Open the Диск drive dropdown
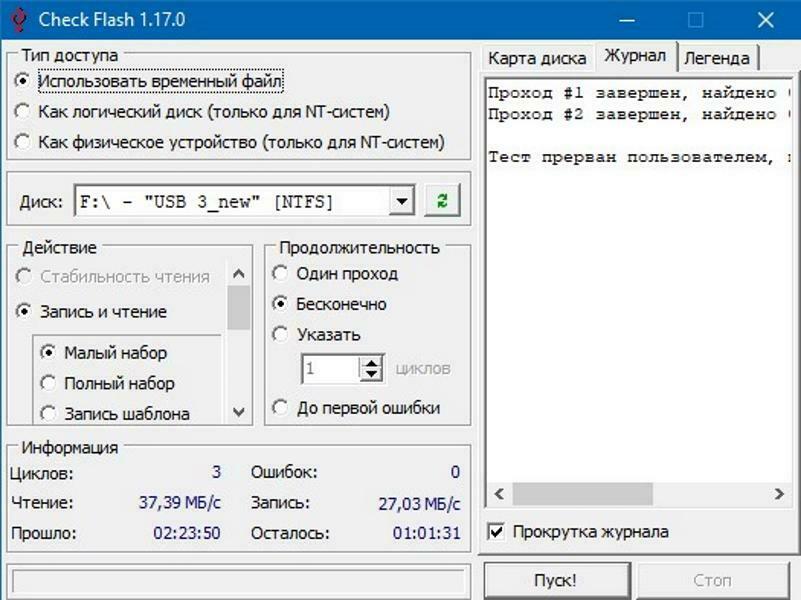Image resolution: width=801 pixels, height=600 pixels. (402, 201)
